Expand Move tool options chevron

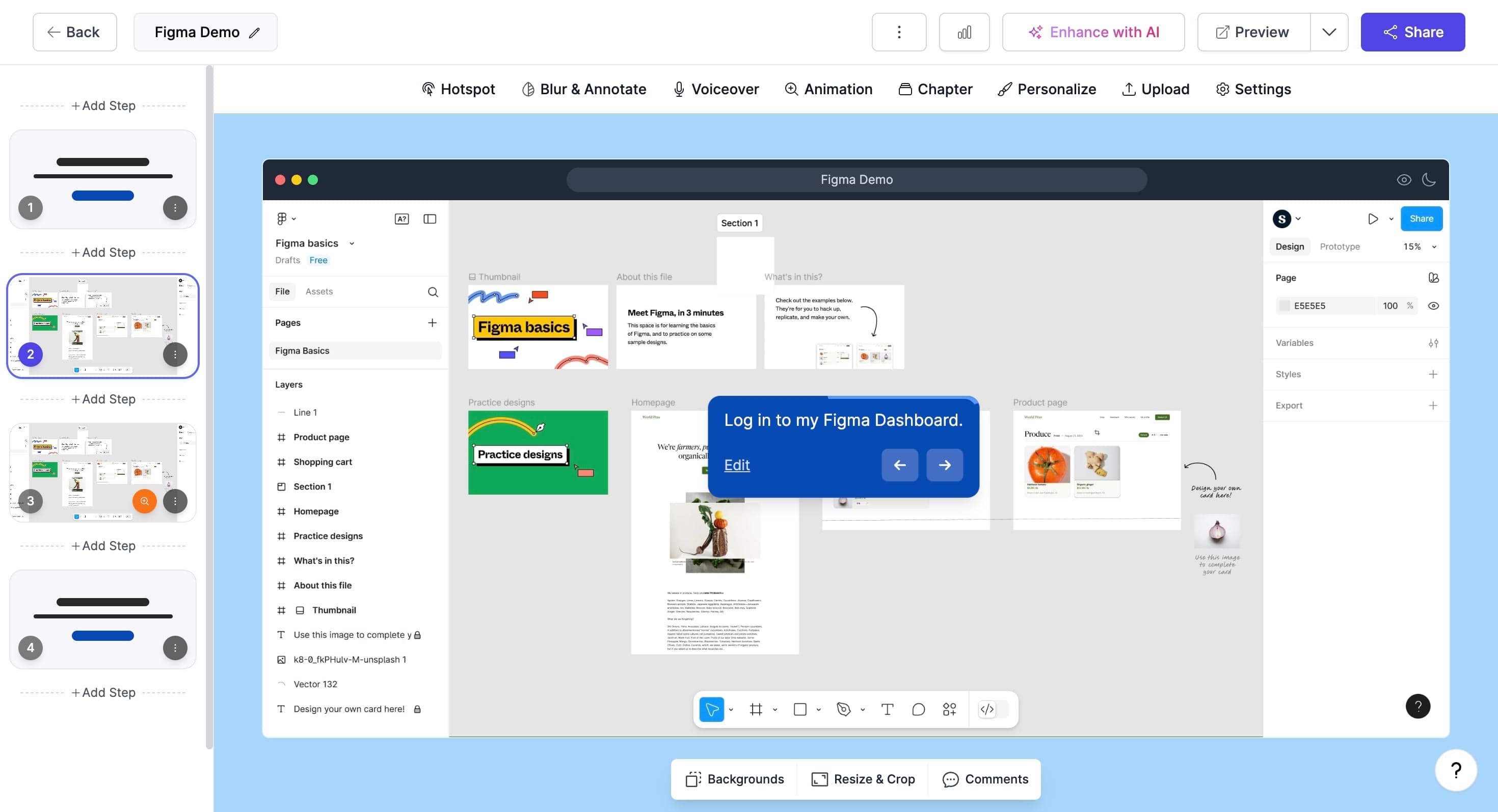[730, 710]
